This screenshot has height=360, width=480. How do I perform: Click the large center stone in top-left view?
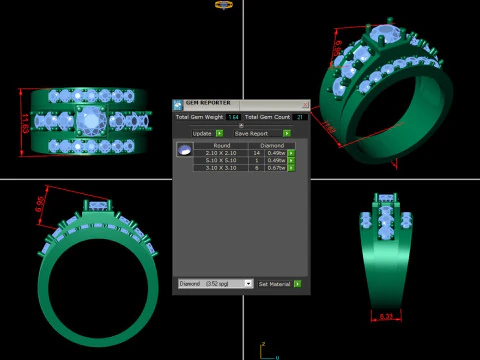[x=91, y=121]
